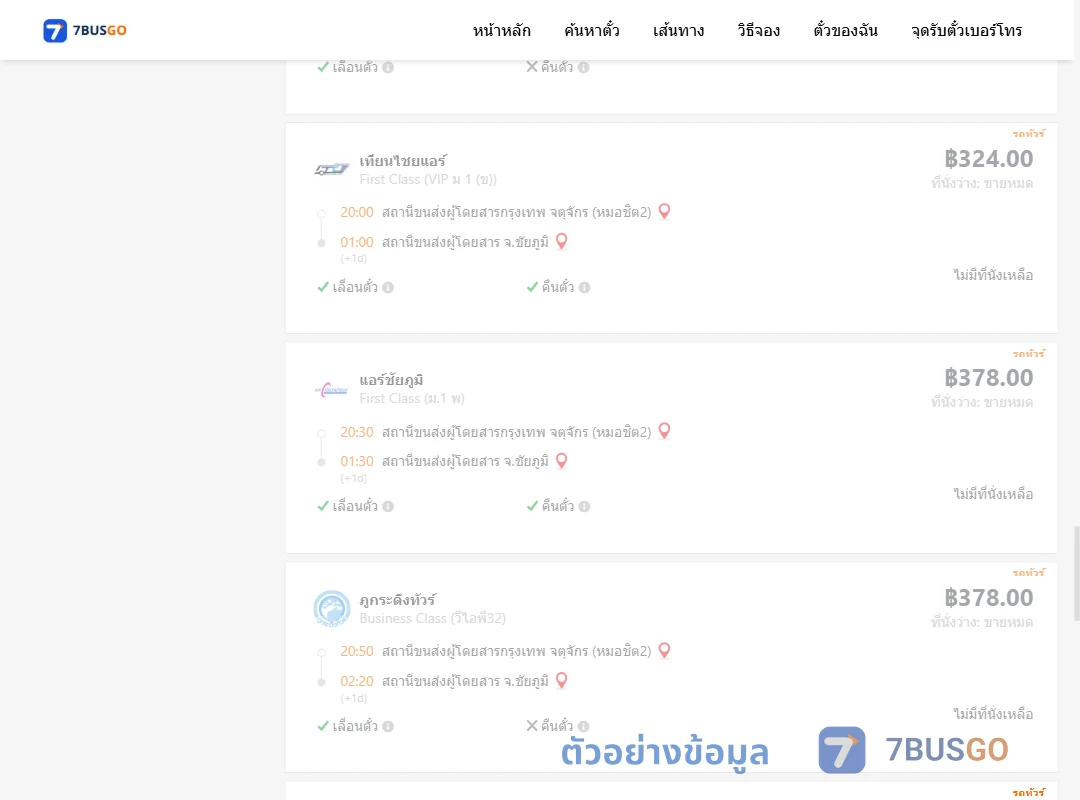Open map pin for 01:00 arrival station
This screenshot has height=800, width=1080.
(x=561, y=241)
